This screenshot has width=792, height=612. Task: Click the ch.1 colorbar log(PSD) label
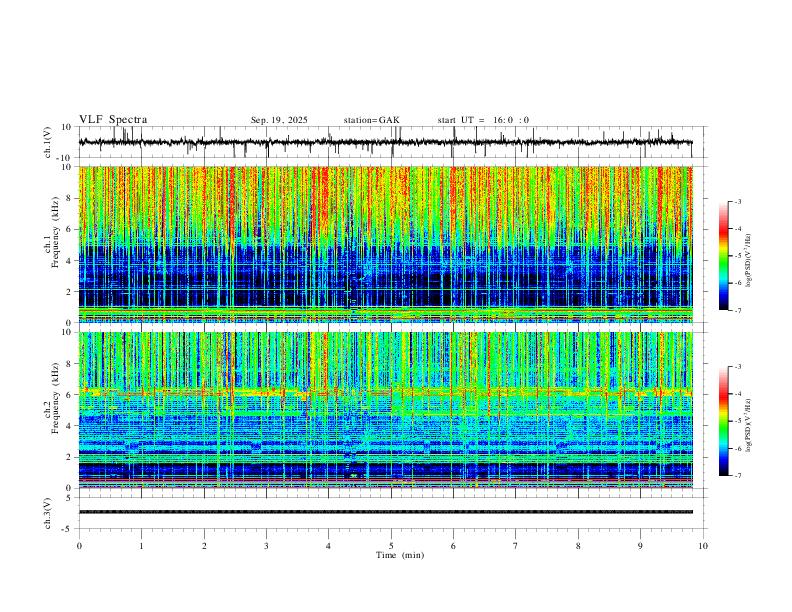(750, 261)
